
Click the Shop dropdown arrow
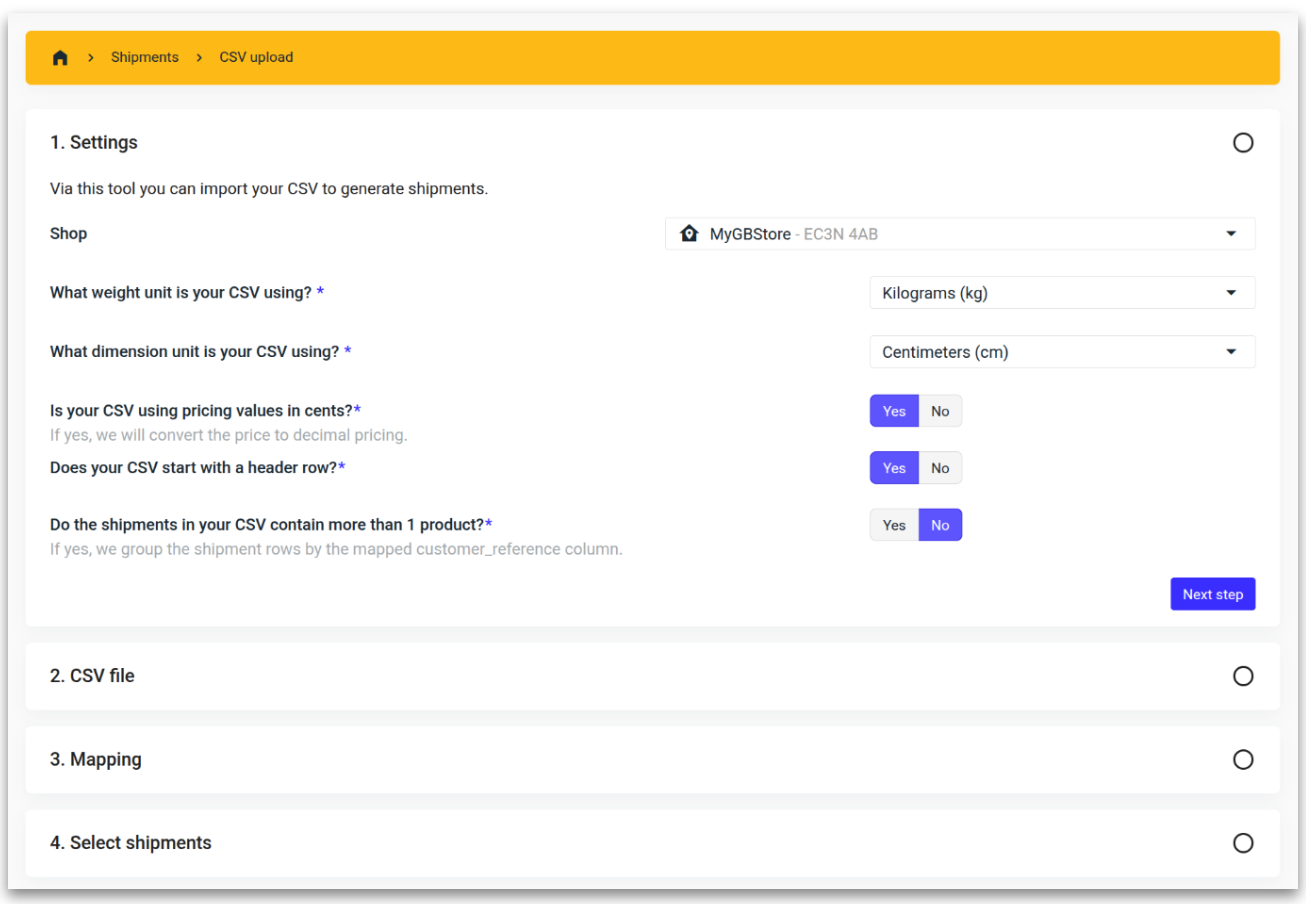1230,234
